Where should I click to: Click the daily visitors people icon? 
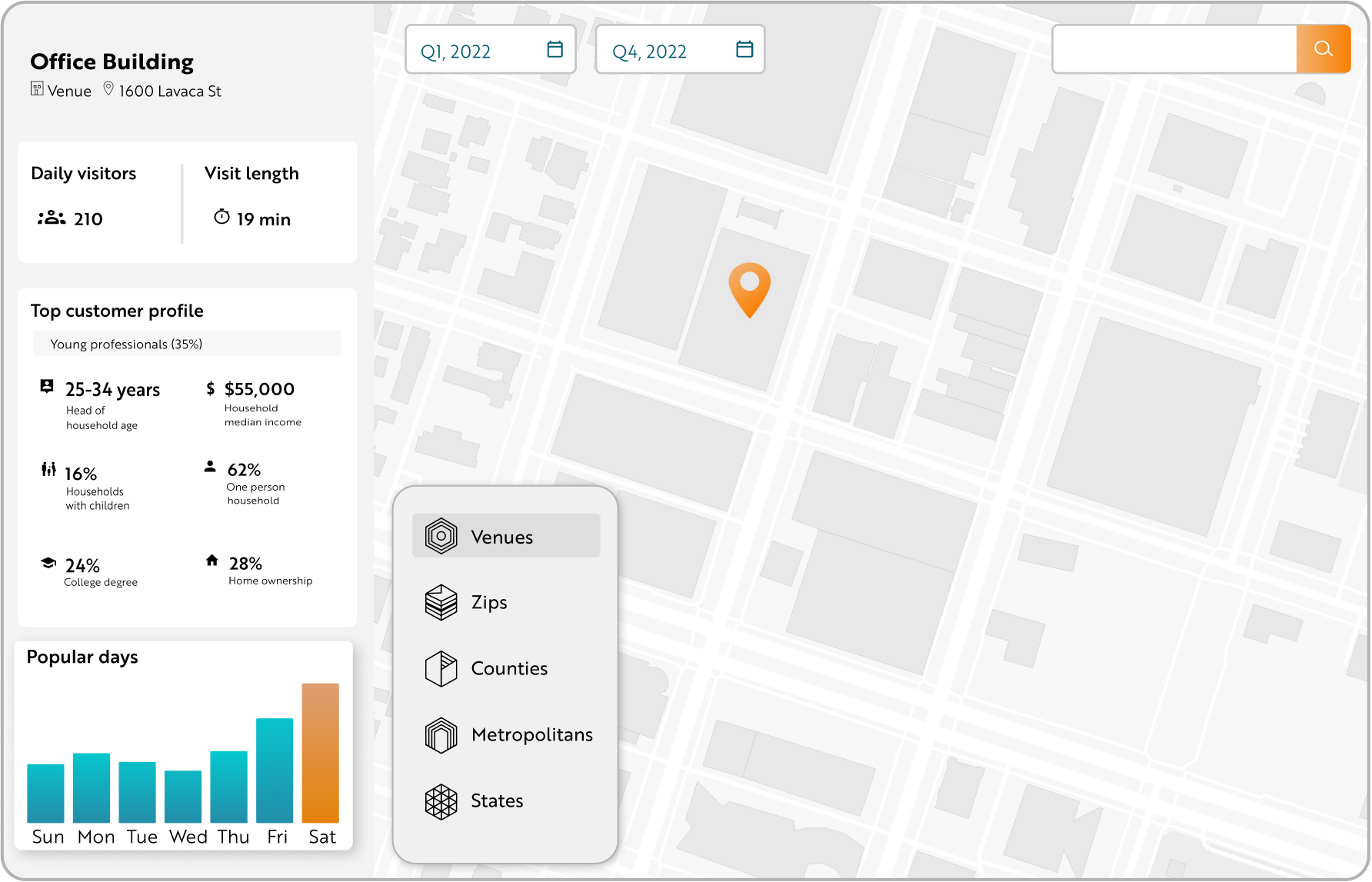51,218
